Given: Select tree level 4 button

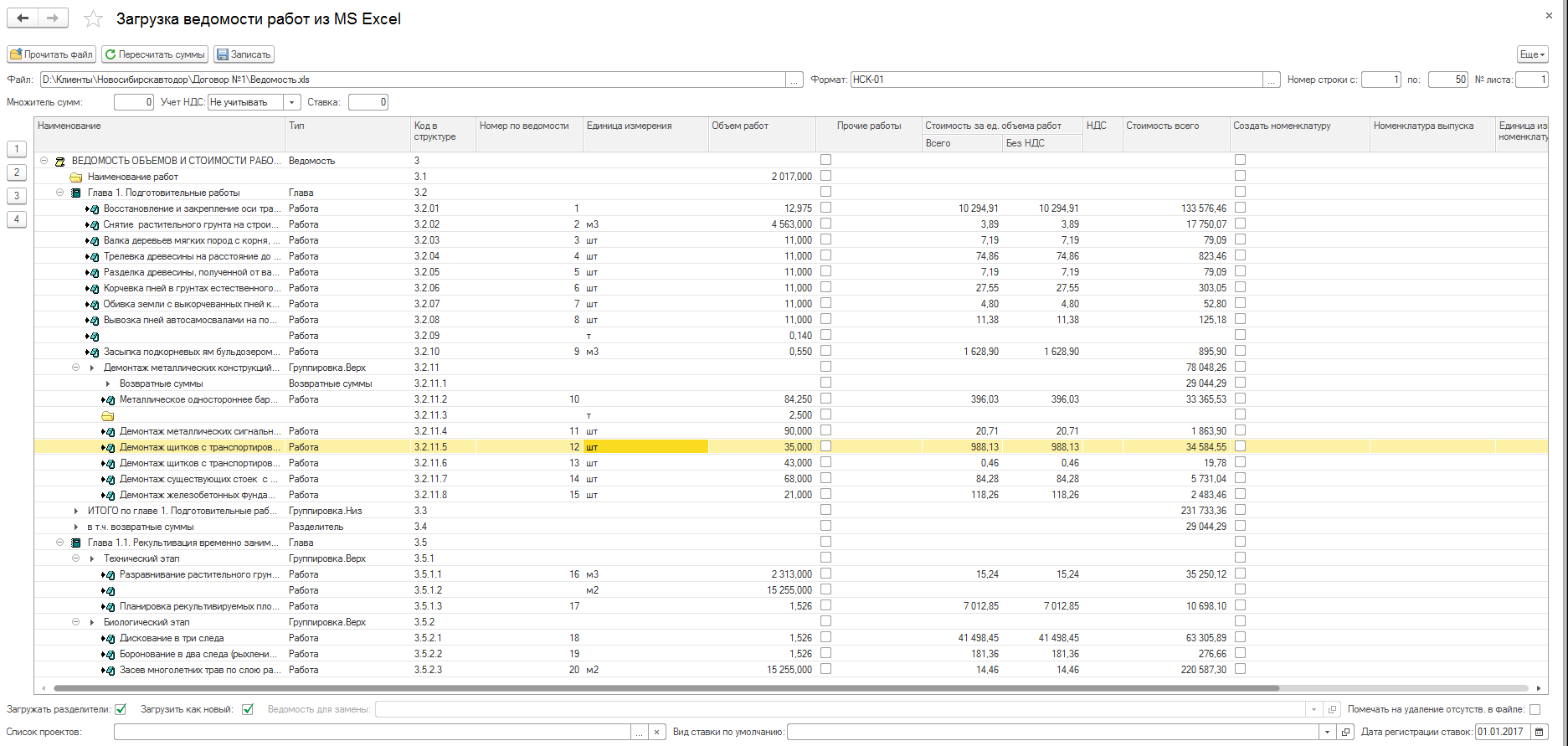Looking at the screenshot, I should point(17,219).
